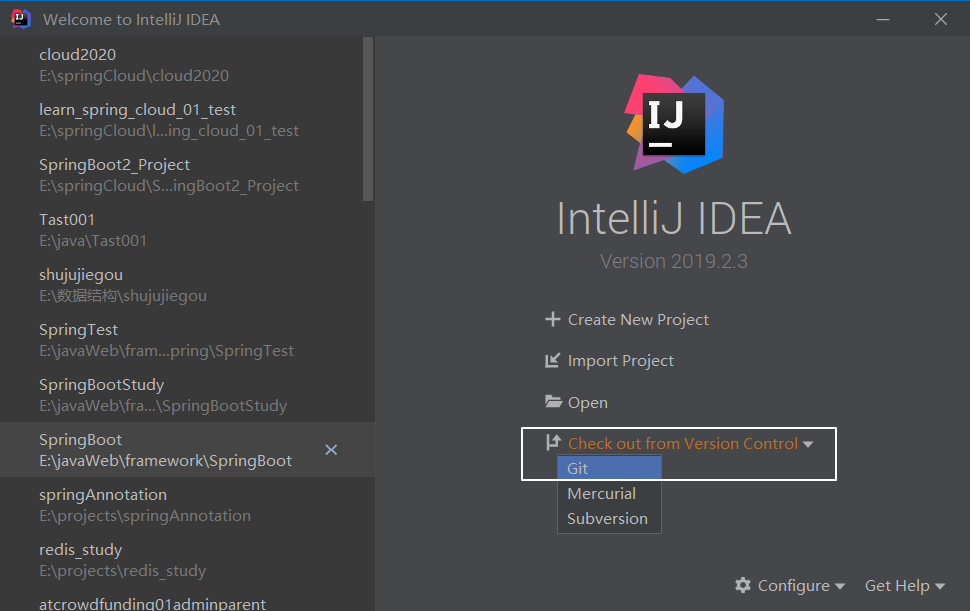Open recent project atcrowdfunding01adminparent

pyautogui.click(x=187, y=600)
